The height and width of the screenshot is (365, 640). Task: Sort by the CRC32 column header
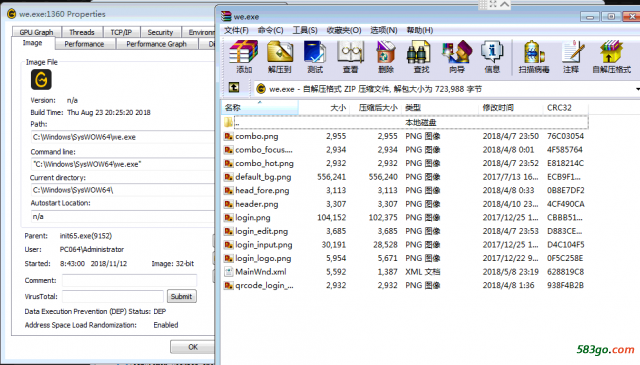pyautogui.click(x=566, y=108)
